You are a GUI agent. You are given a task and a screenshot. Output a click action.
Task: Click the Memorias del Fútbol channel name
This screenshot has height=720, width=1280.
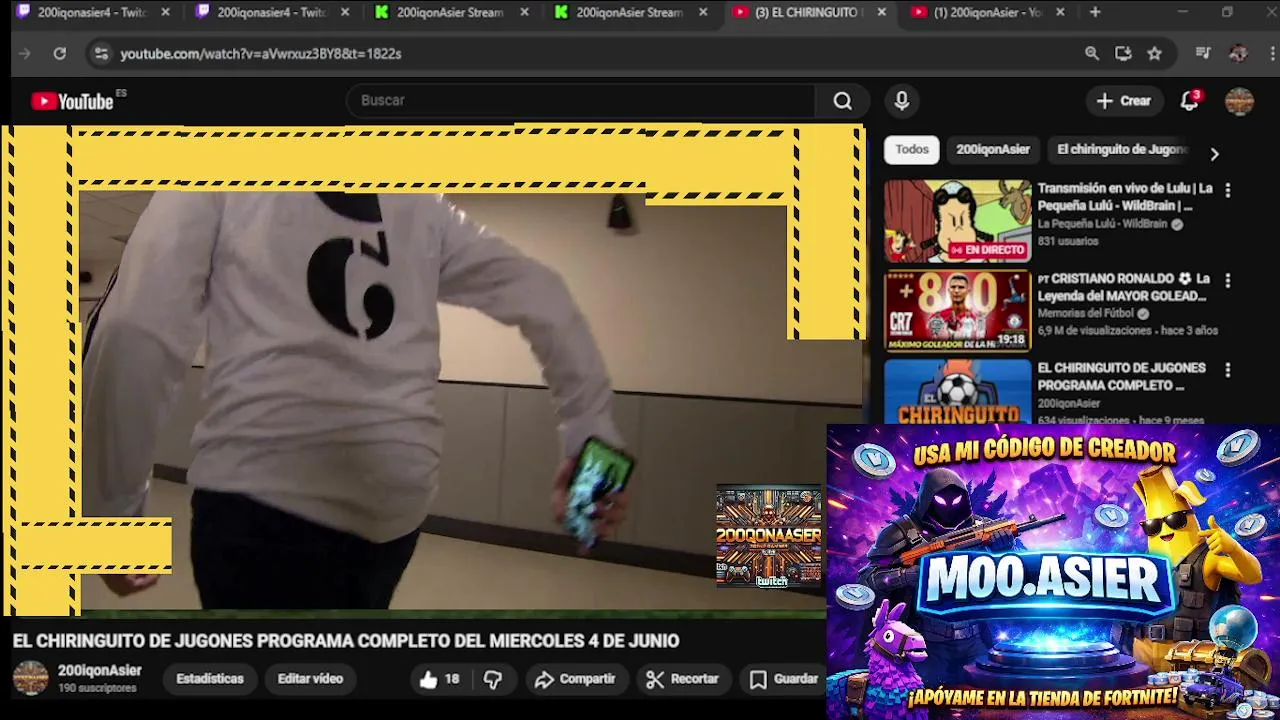click(x=1086, y=314)
